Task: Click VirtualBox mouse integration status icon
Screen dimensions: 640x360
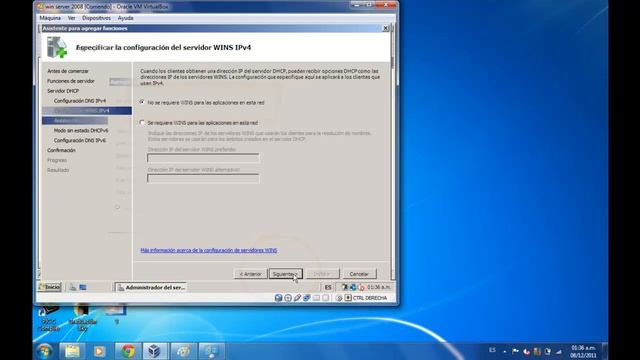Action: point(339,298)
